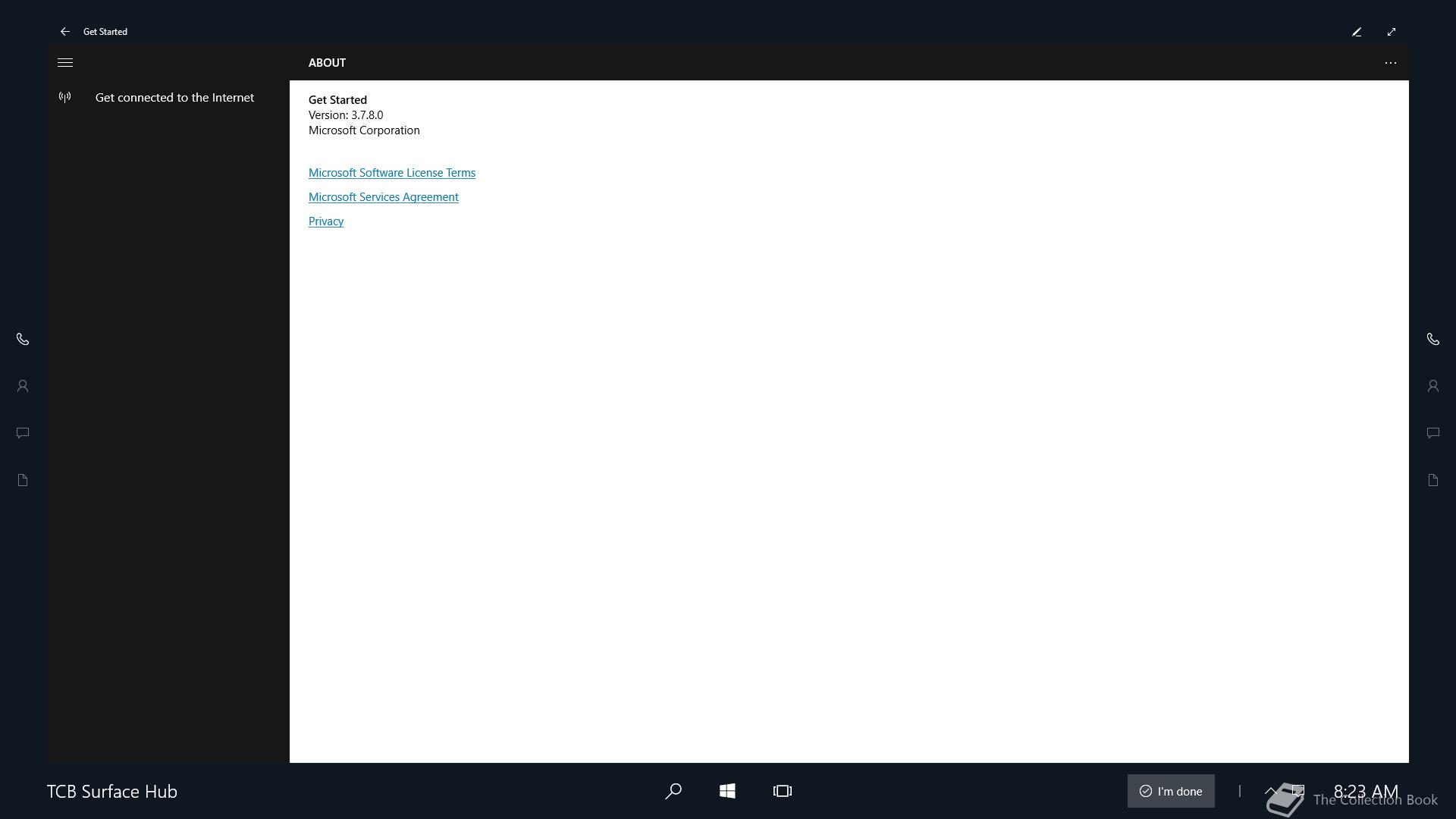
Task: Open Microsoft Software License Terms link
Action: [x=392, y=173]
